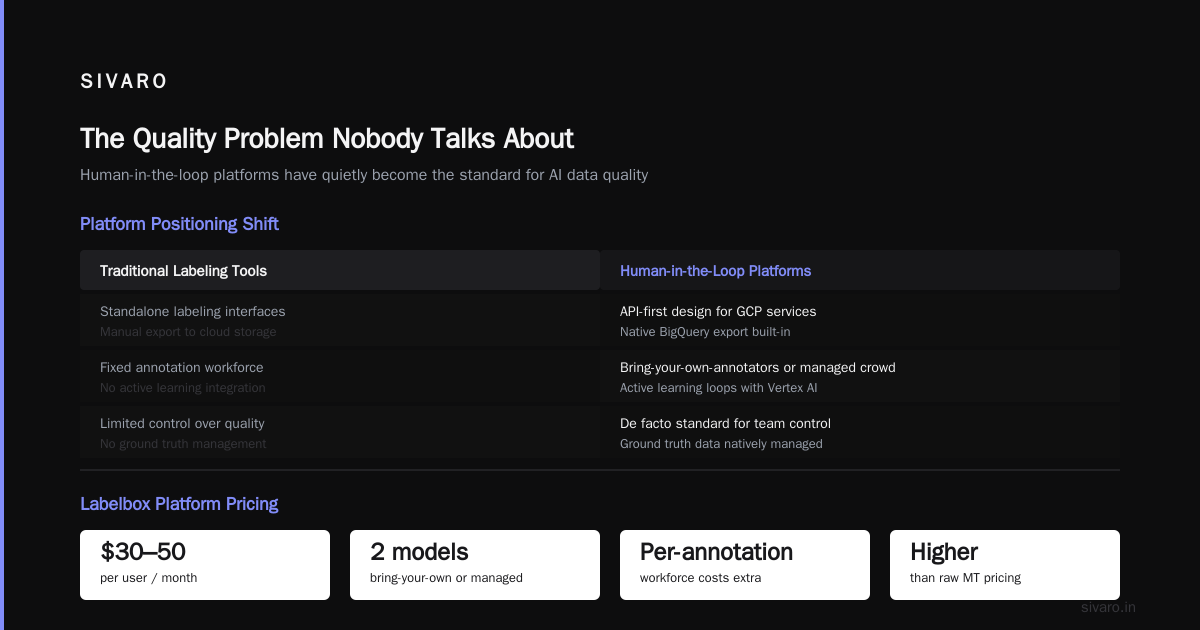Screen dimensions: 1200x630
Task: Click 'No ground truth management' text
Action: (183, 444)
